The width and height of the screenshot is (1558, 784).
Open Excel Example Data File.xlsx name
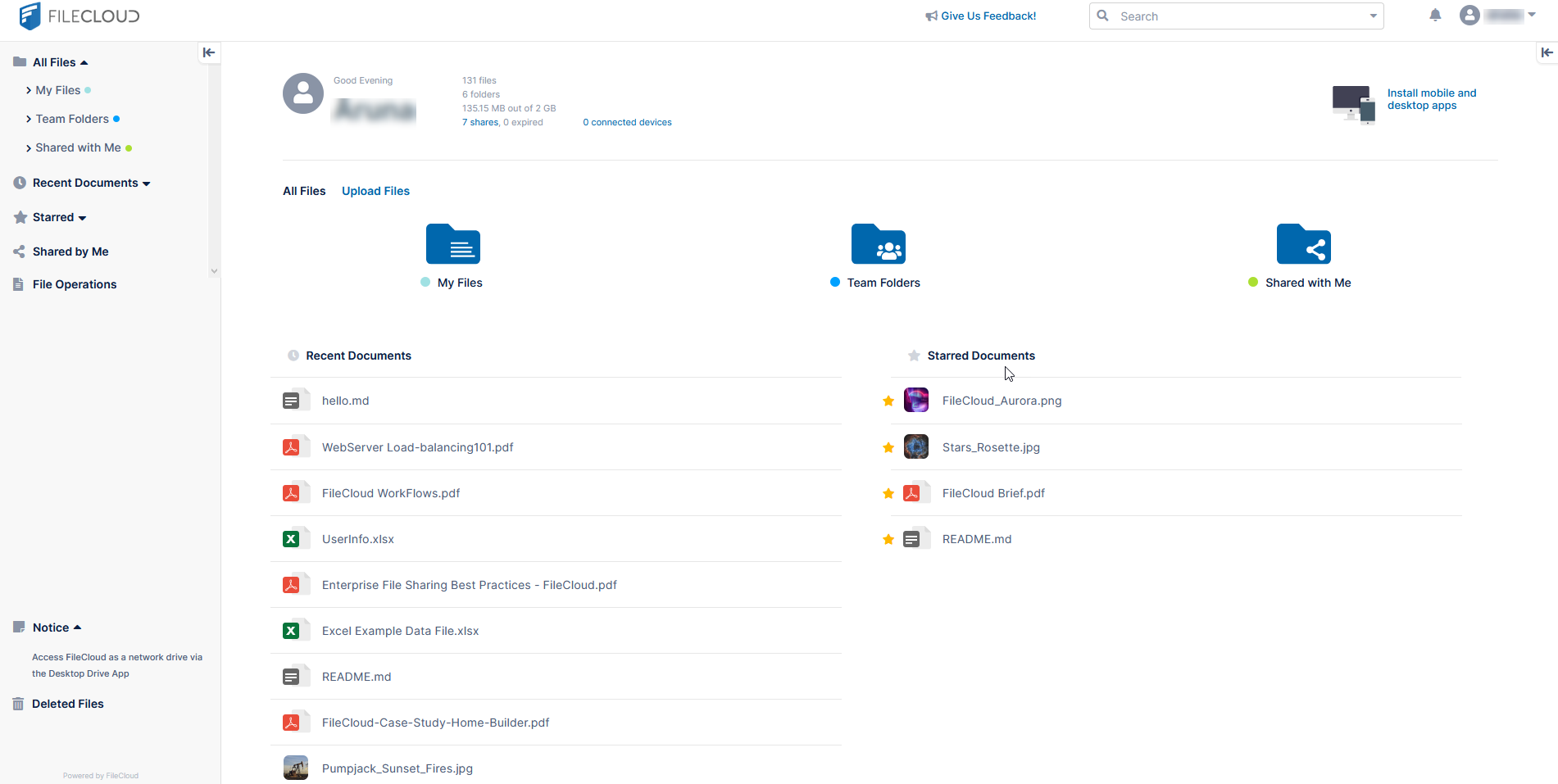(x=400, y=631)
